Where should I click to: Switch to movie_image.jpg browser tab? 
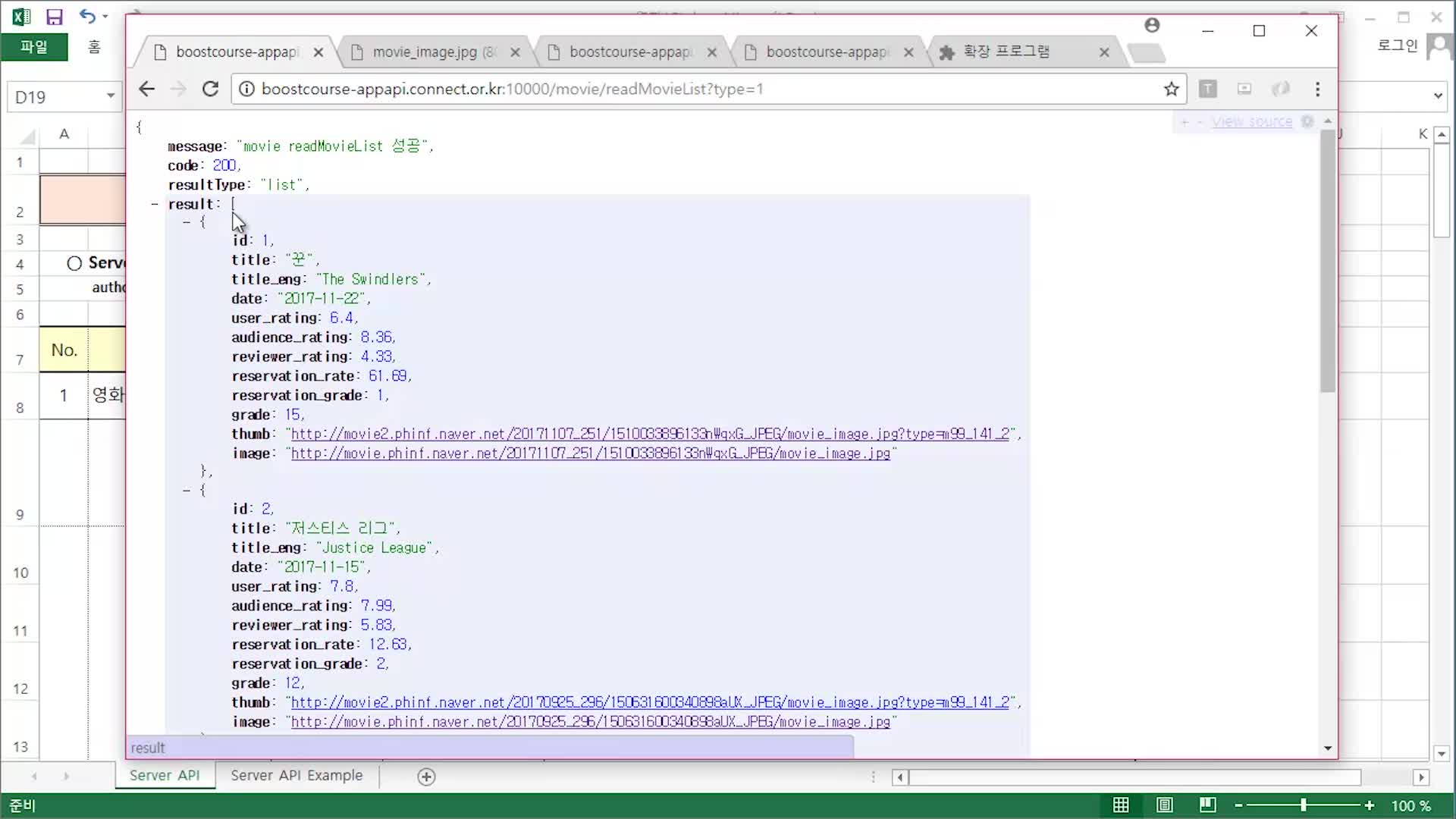point(425,52)
